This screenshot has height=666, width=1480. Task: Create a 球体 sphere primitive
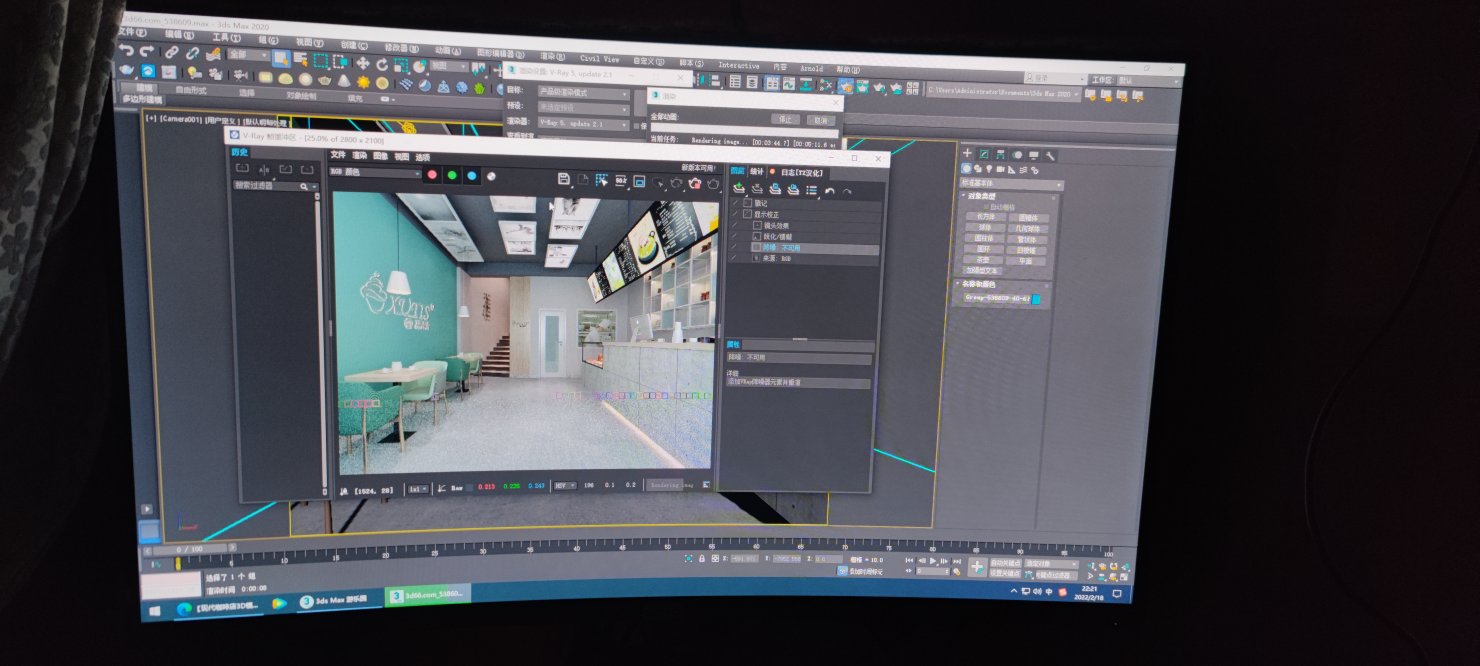click(x=985, y=227)
